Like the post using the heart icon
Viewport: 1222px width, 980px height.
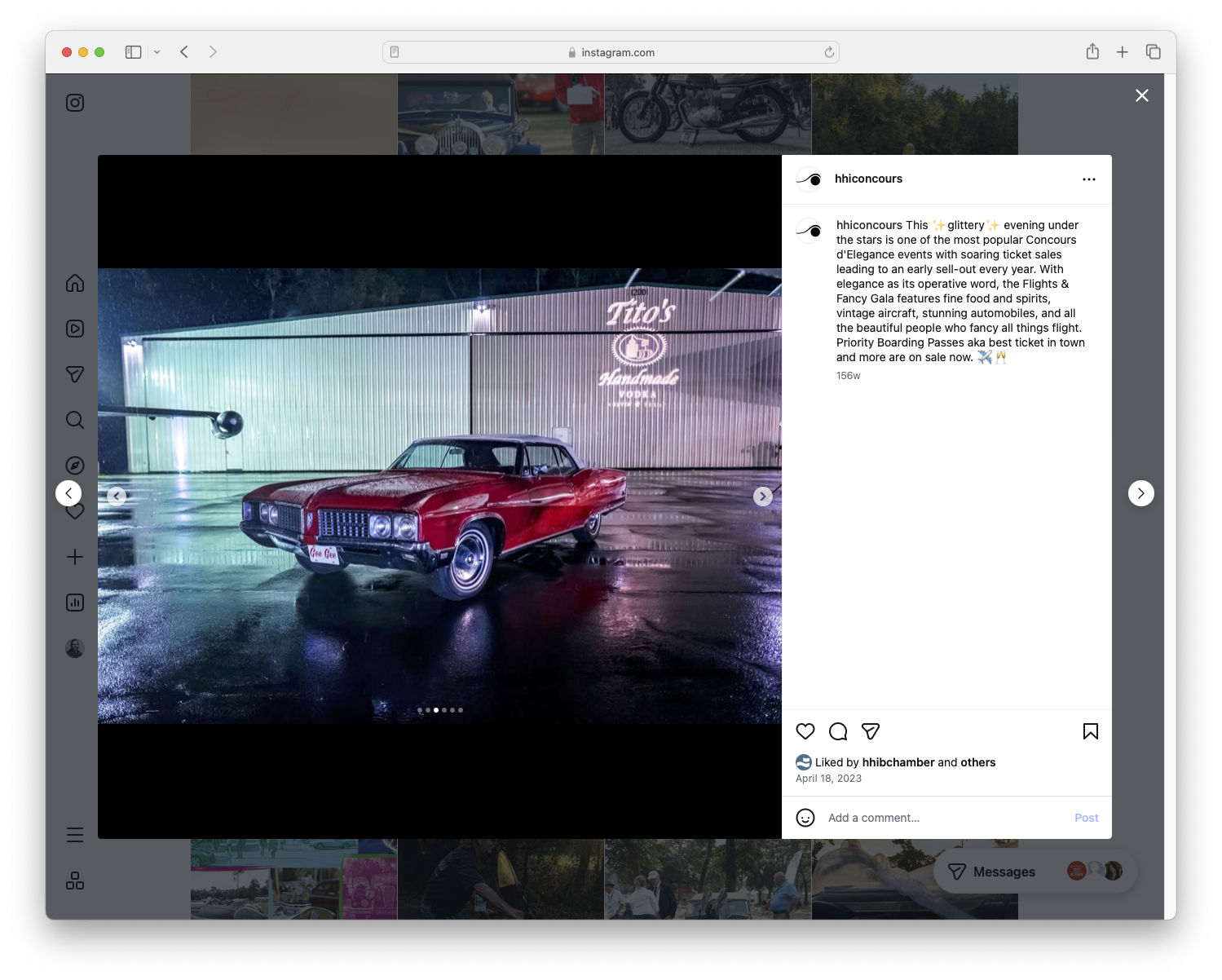pos(805,731)
